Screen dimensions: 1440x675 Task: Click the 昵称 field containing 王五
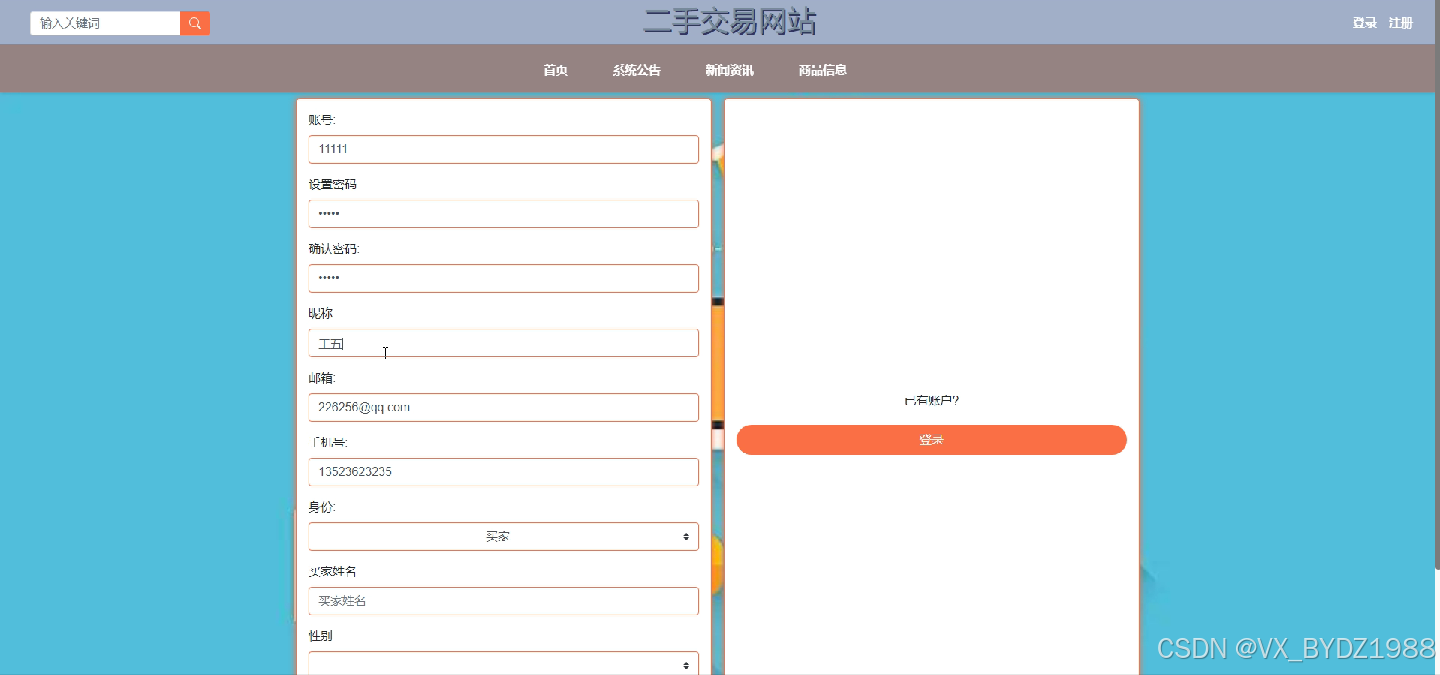click(x=503, y=343)
